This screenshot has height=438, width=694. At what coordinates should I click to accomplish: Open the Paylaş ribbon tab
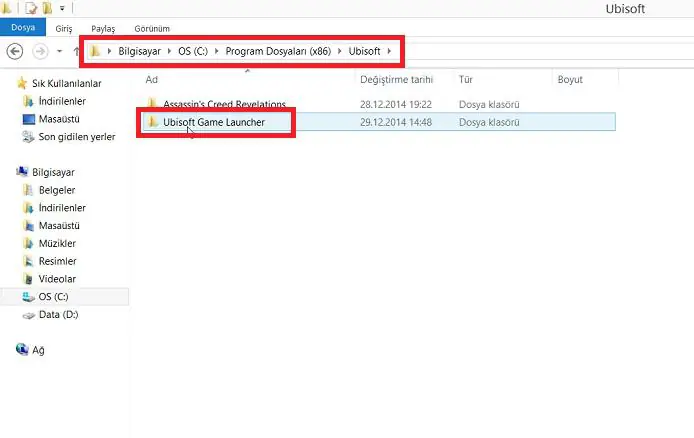pos(103,28)
